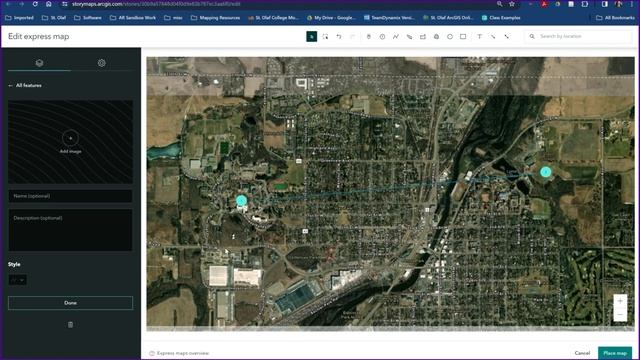Image resolution: width=640 pixels, height=360 pixels.
Task: Open the All Sandbox Work bookmarks folder
Action: point(133,18)
